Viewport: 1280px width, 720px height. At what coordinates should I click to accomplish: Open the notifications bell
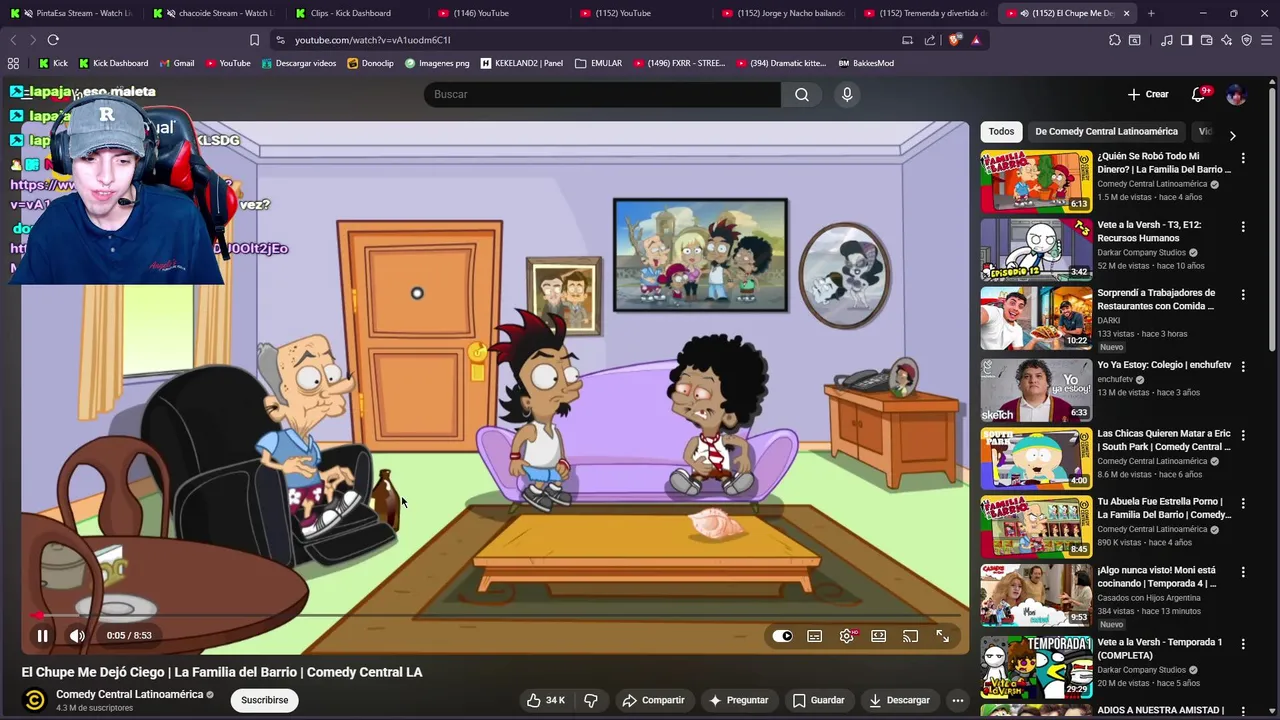point(1198,94)
